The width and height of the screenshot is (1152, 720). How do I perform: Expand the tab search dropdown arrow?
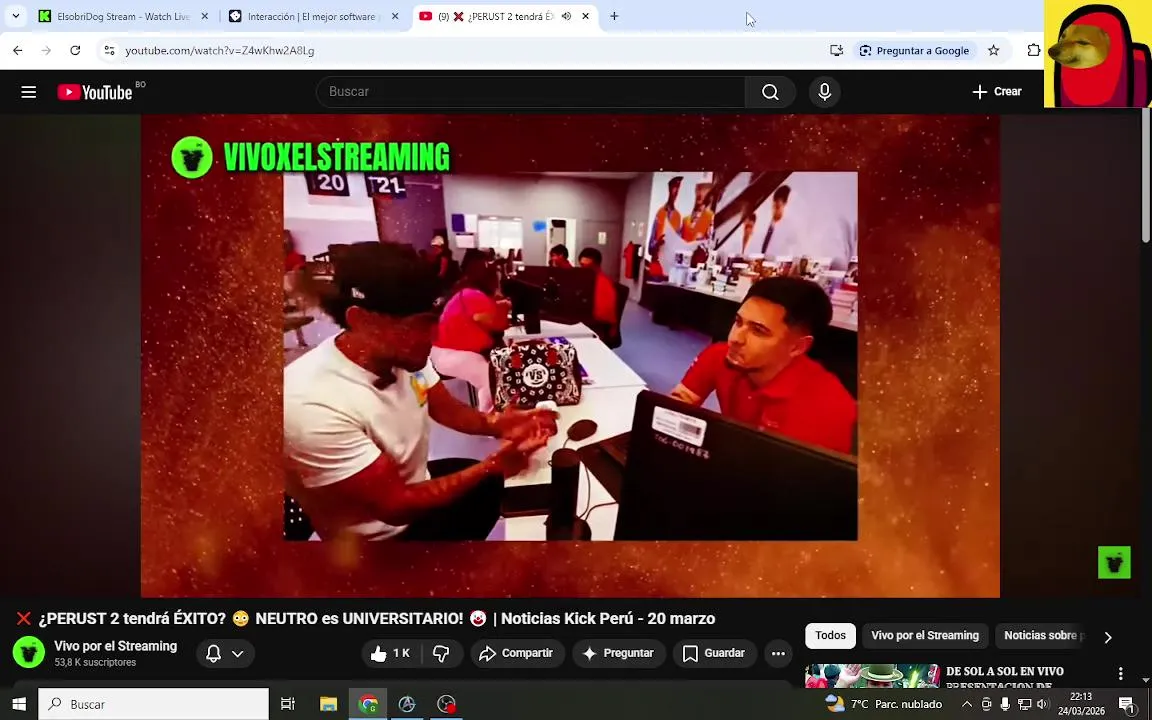pyautogui.click(x=15, y=16)
